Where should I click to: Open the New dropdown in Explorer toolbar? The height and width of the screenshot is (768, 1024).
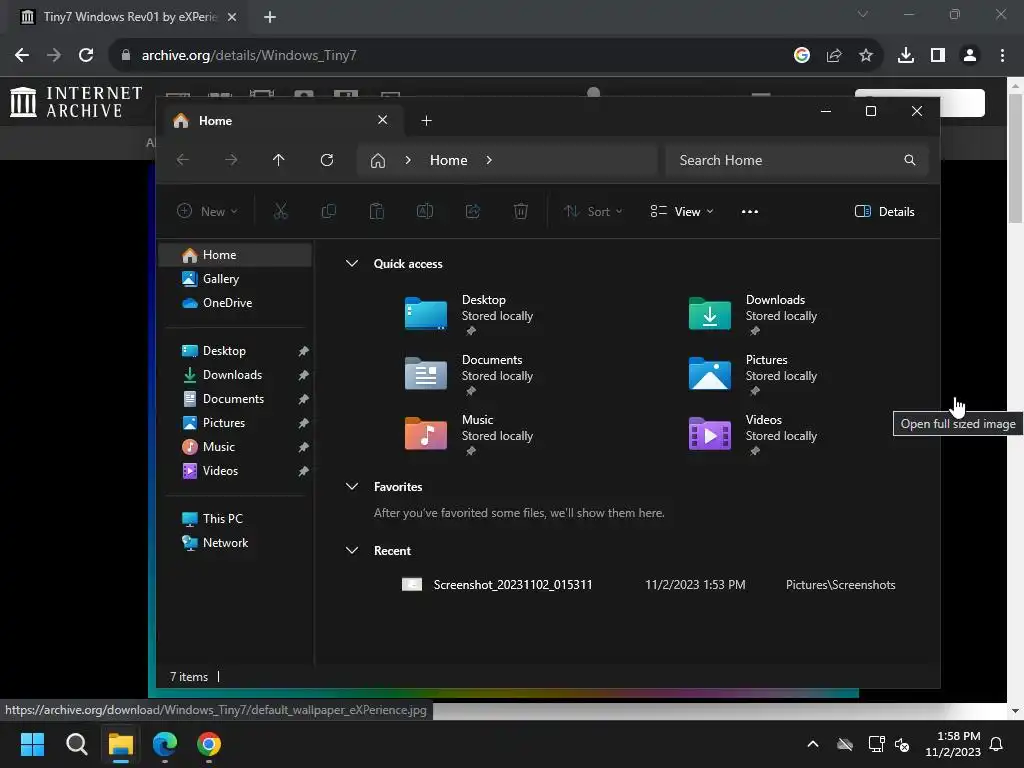pos(207,212)
